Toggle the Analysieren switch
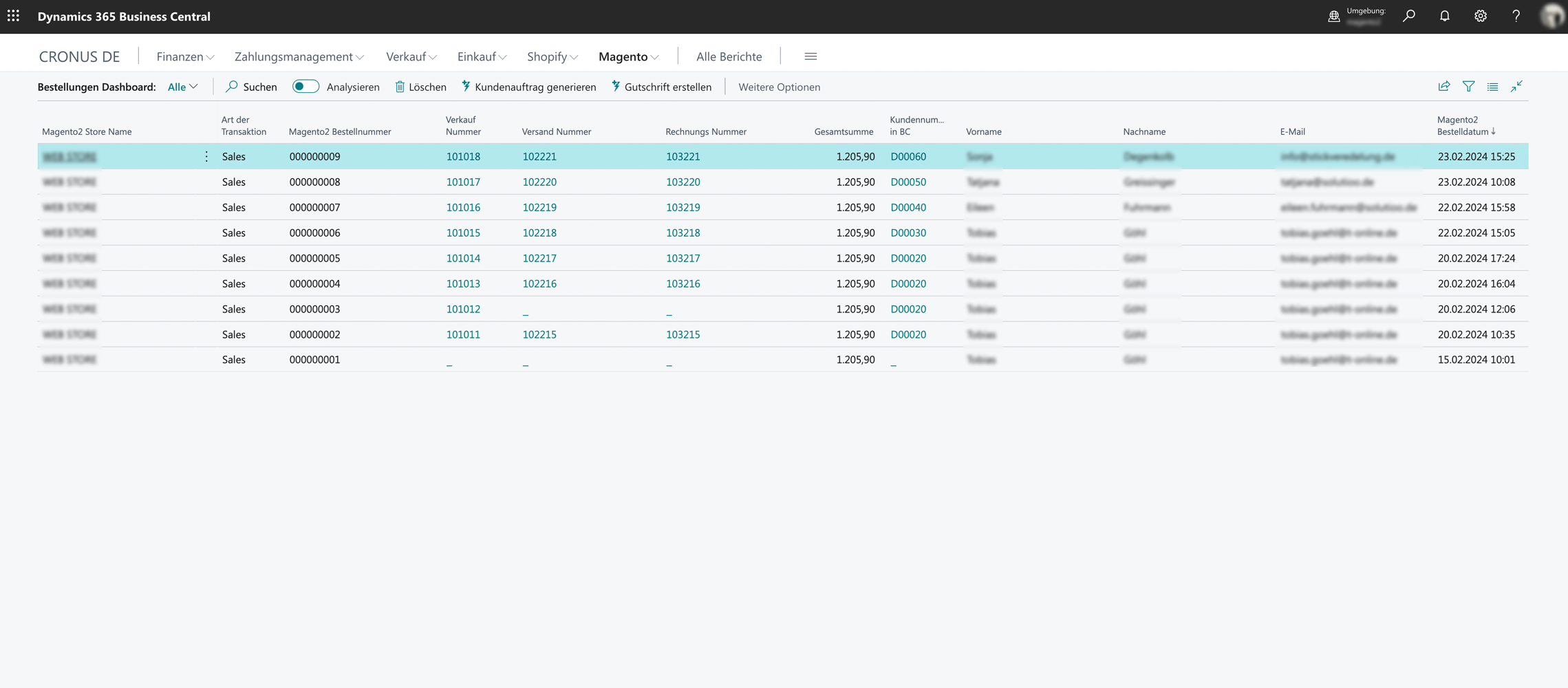Viewport: 1568px width, 688px height. [x=305, y=87]
